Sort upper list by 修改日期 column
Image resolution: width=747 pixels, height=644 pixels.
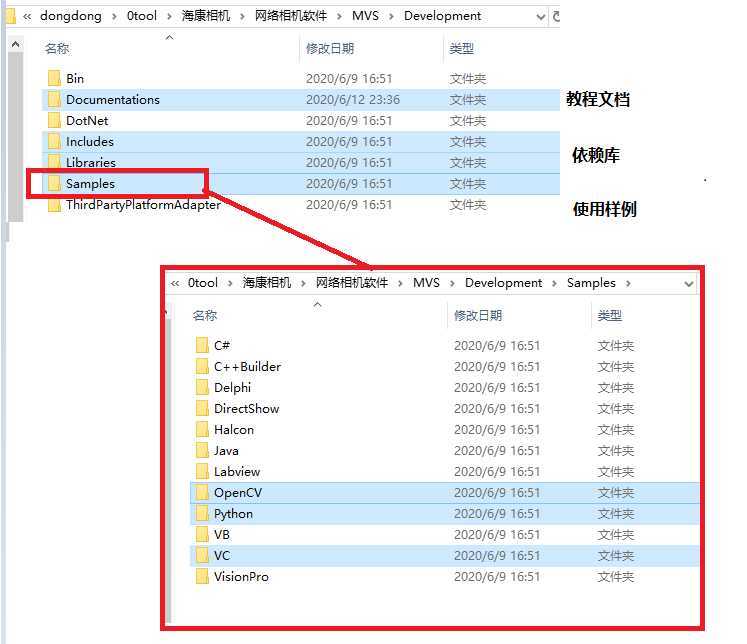(330, 49)
